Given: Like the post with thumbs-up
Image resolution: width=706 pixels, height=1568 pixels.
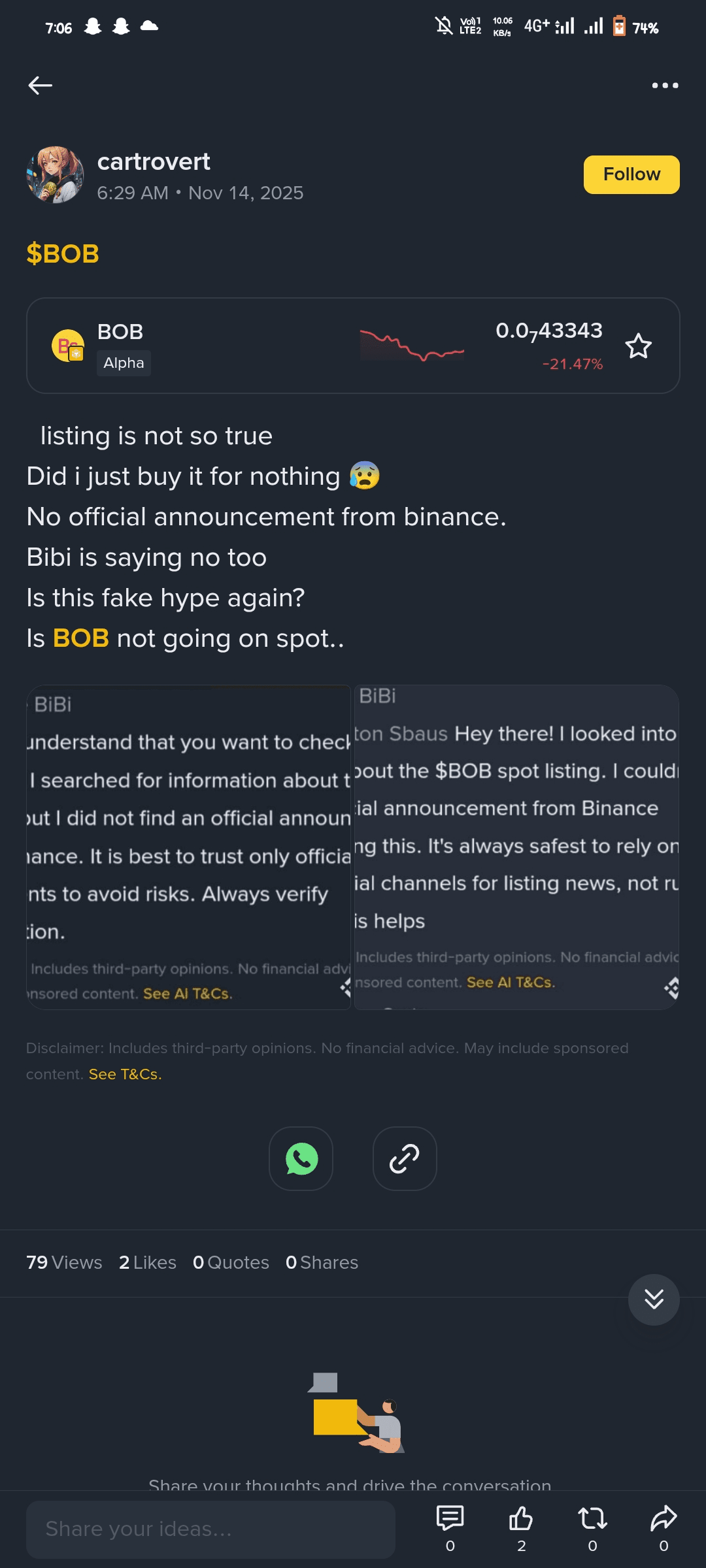Looking at the screenshot, I should point(521,1519).
